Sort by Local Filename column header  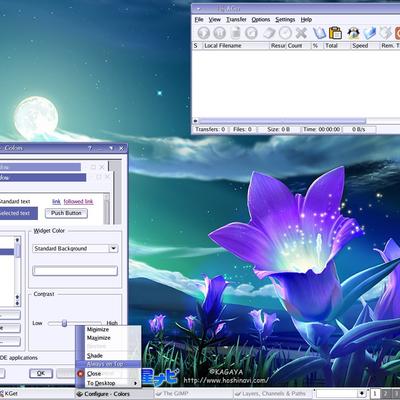click(235, 46)
